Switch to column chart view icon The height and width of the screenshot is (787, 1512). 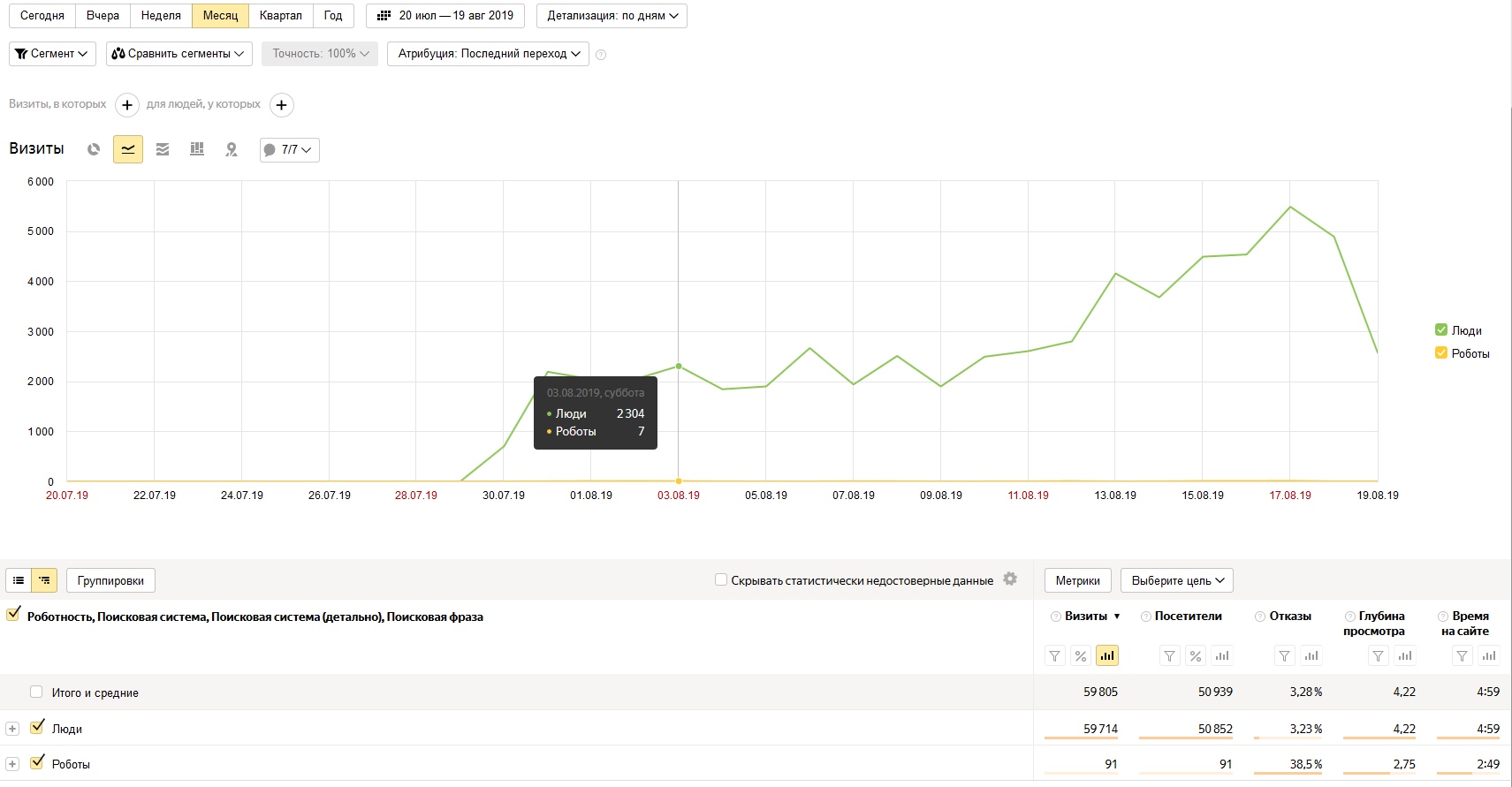tap(197, 149)
